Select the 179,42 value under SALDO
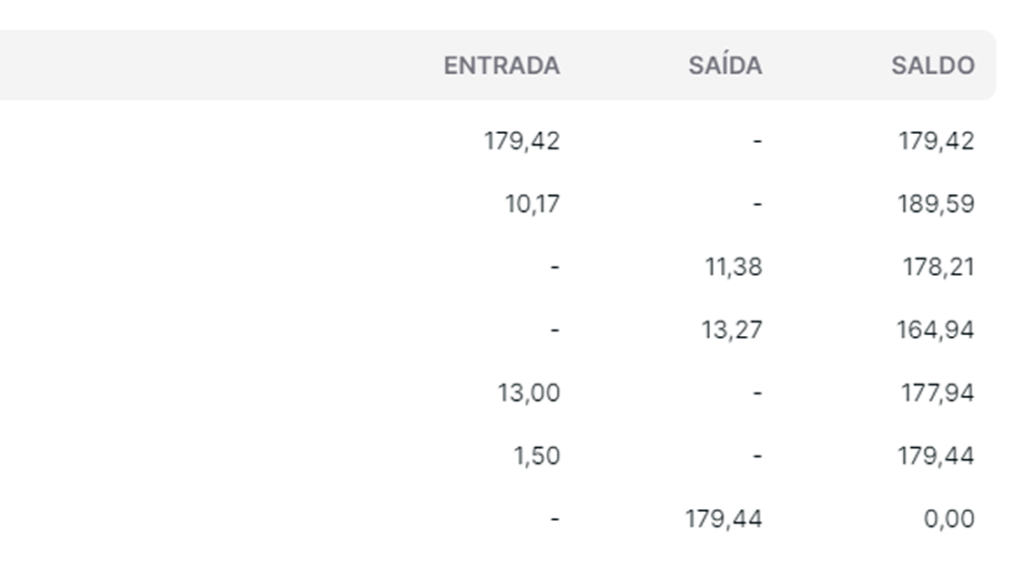This screenshot has width=1024, height=581. pos(936,141)
